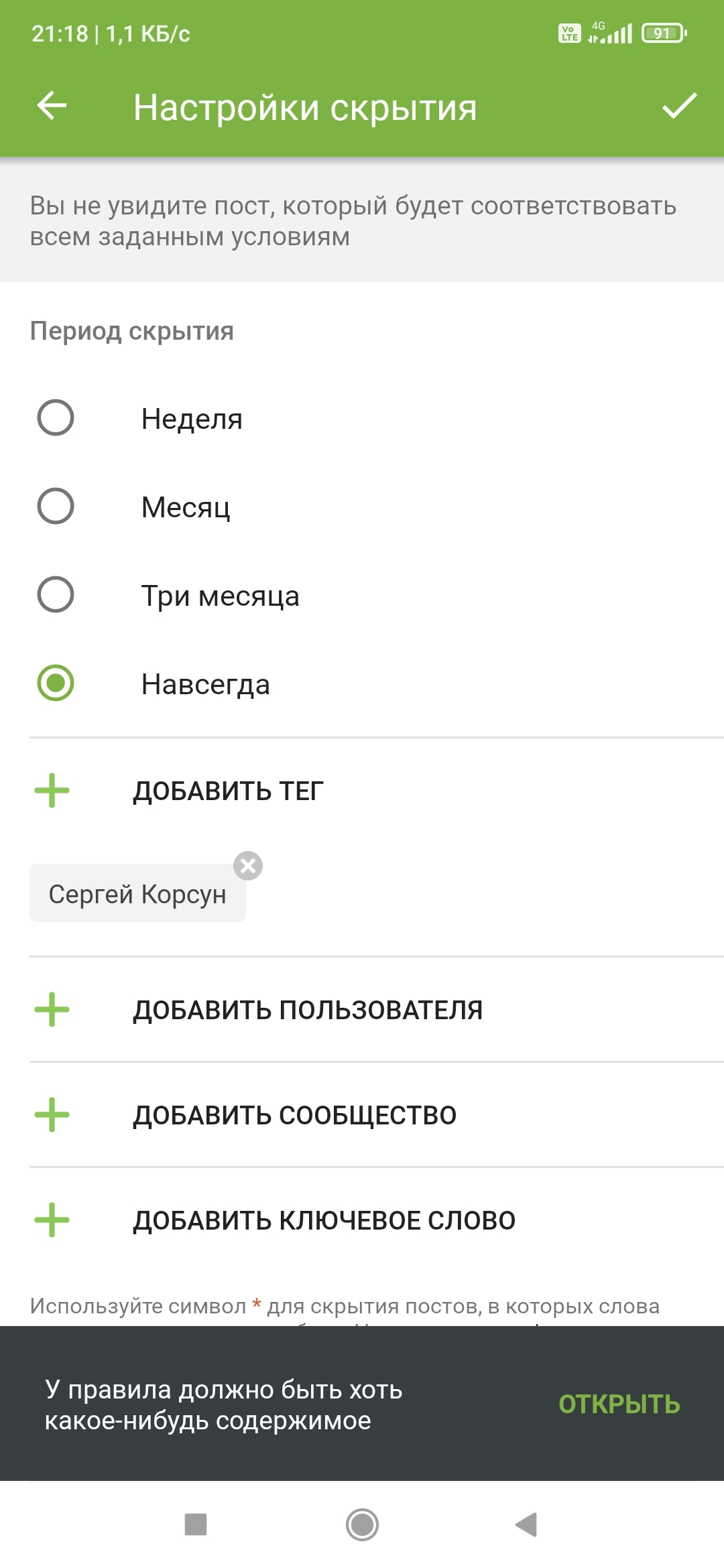Select the Три месяца radio option
The height and width of the screenshot is (1568, 724).
[56, 595]
